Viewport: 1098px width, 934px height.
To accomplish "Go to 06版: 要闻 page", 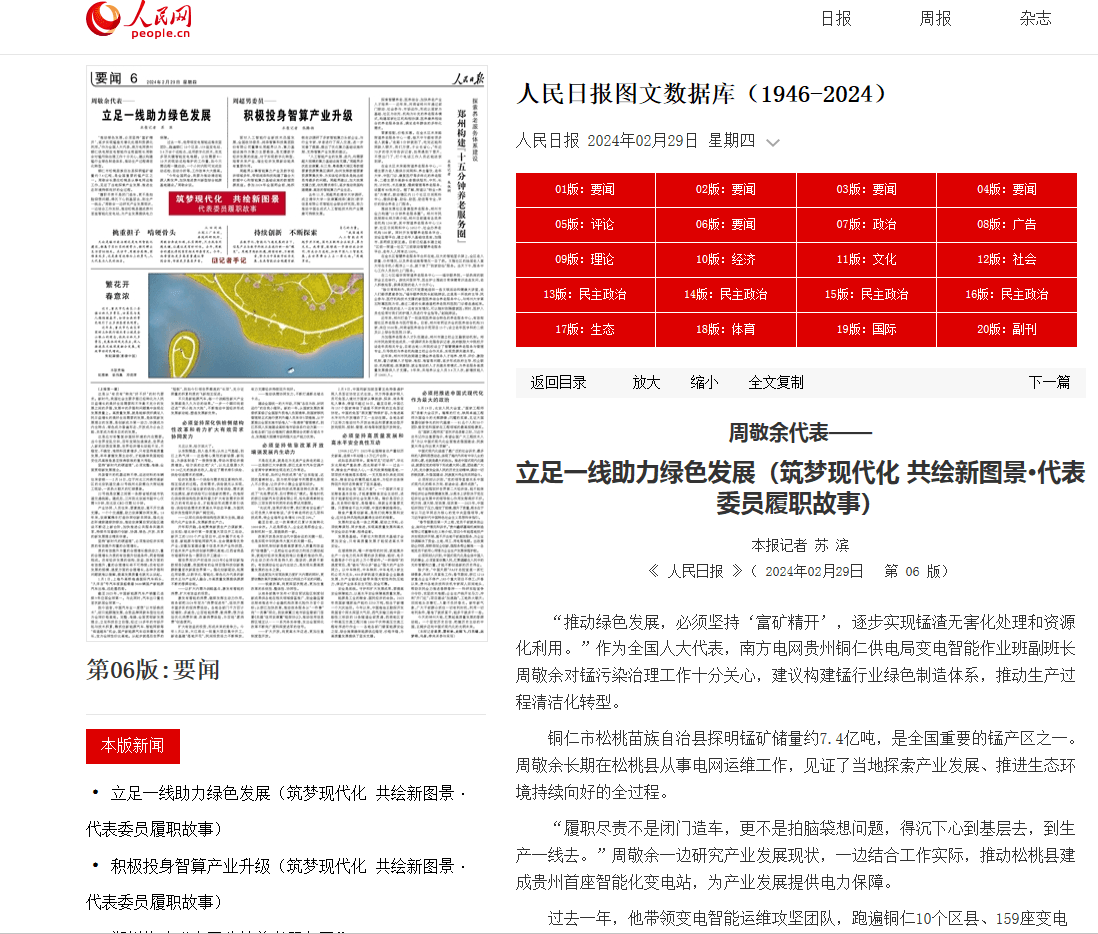I will tap(726, 225).
